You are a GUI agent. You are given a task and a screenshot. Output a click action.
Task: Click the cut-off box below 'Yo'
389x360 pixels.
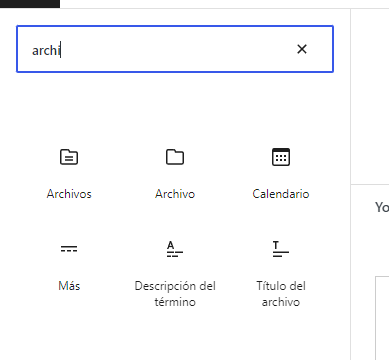pos(382,318)
